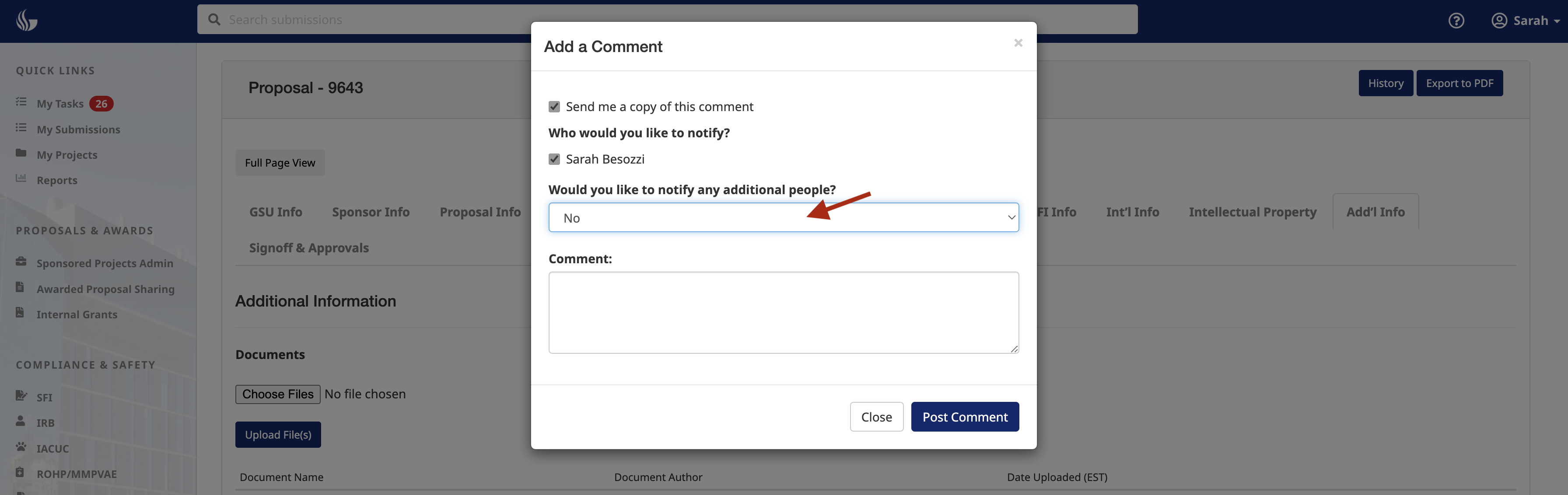Viewport: 1568px width, 495px height.
Task: Click the Sponsored Projects Admin briefcase icon
Action: coord(21,262)
